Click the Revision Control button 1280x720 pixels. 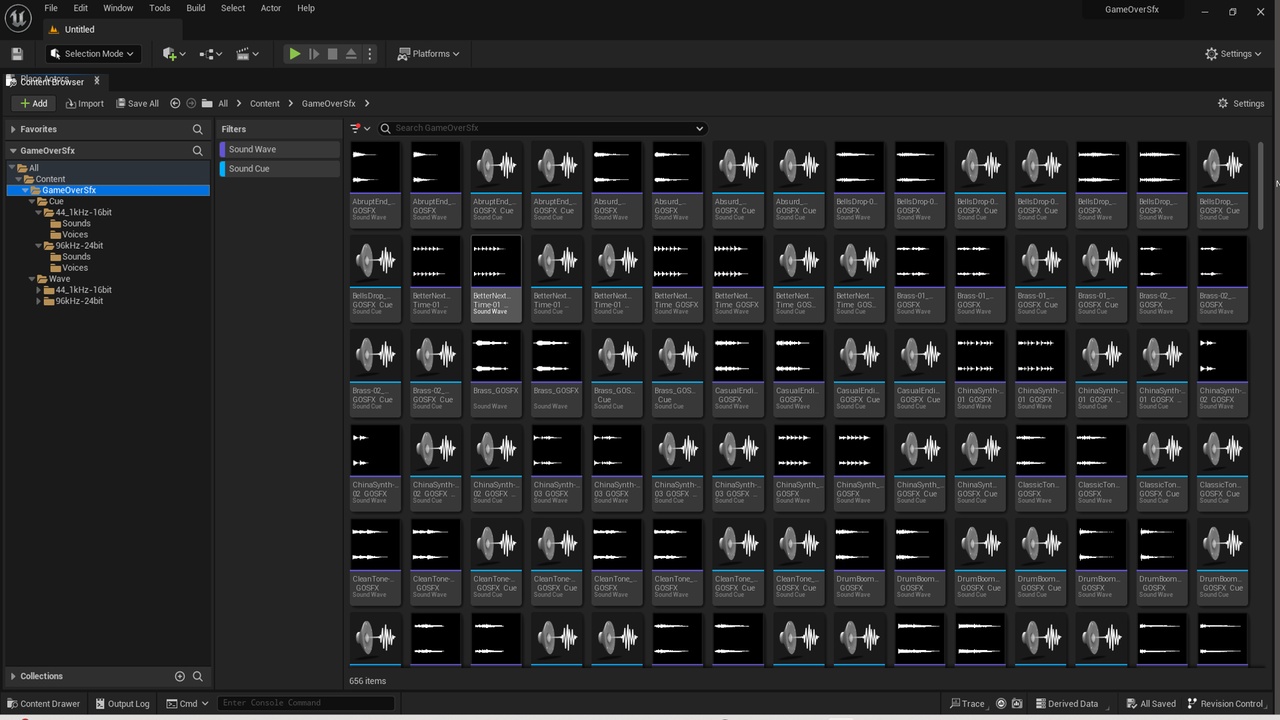pos(1226,703)
